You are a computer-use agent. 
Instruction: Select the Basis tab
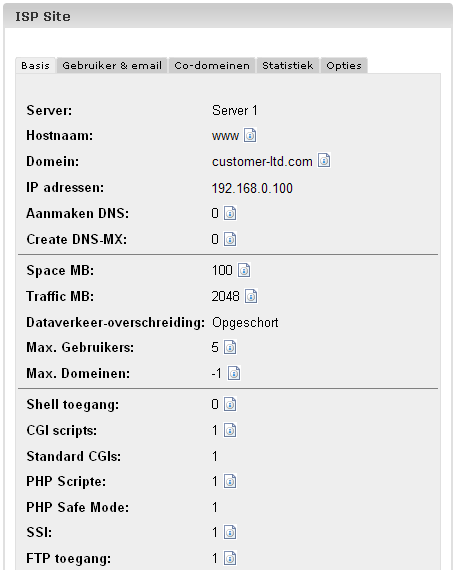coord(35,65)
